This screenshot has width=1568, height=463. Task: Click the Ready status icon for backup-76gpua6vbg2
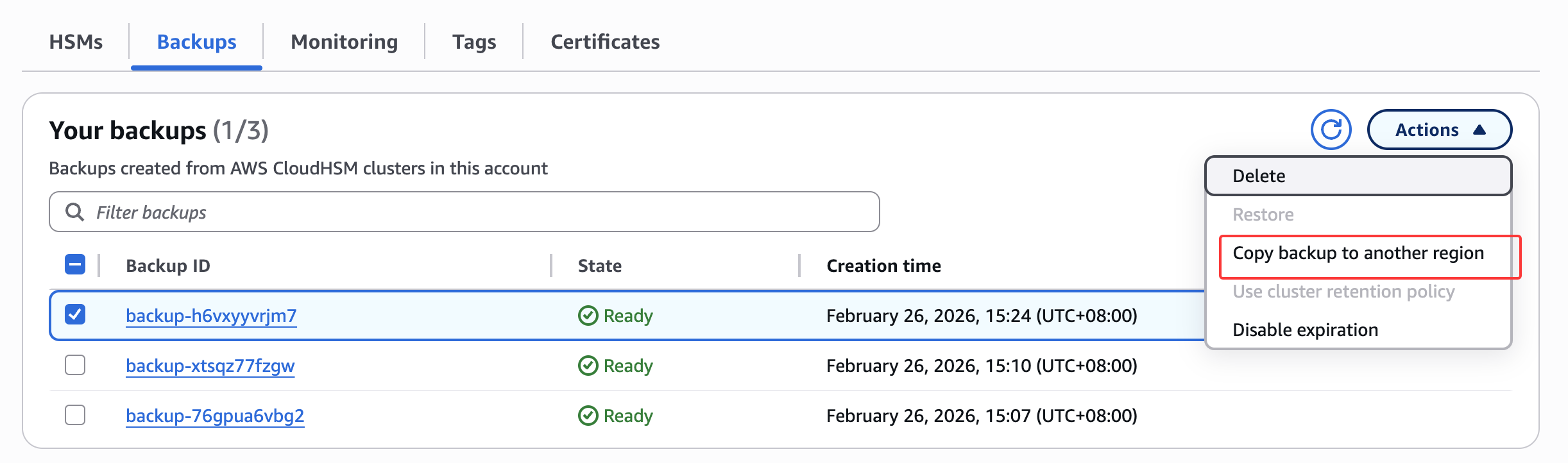pyautogui.click(x=588, y=416)
